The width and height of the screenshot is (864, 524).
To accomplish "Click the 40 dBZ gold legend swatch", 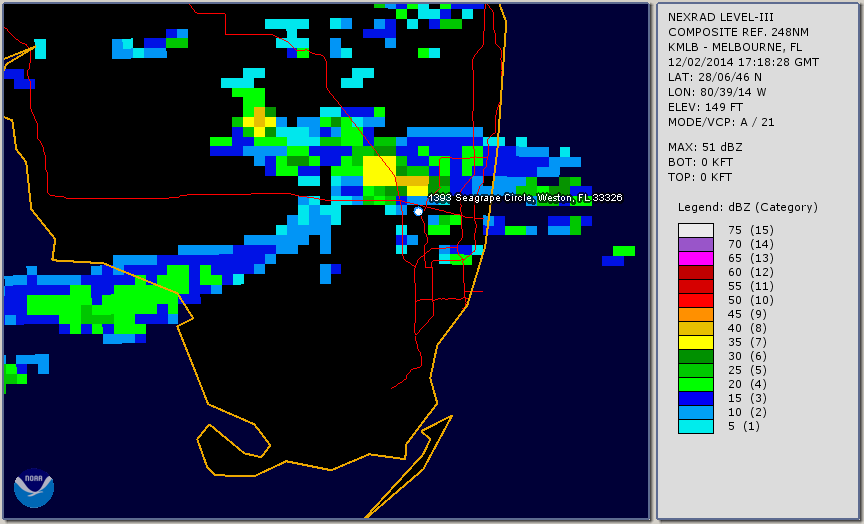I will 696,328.
